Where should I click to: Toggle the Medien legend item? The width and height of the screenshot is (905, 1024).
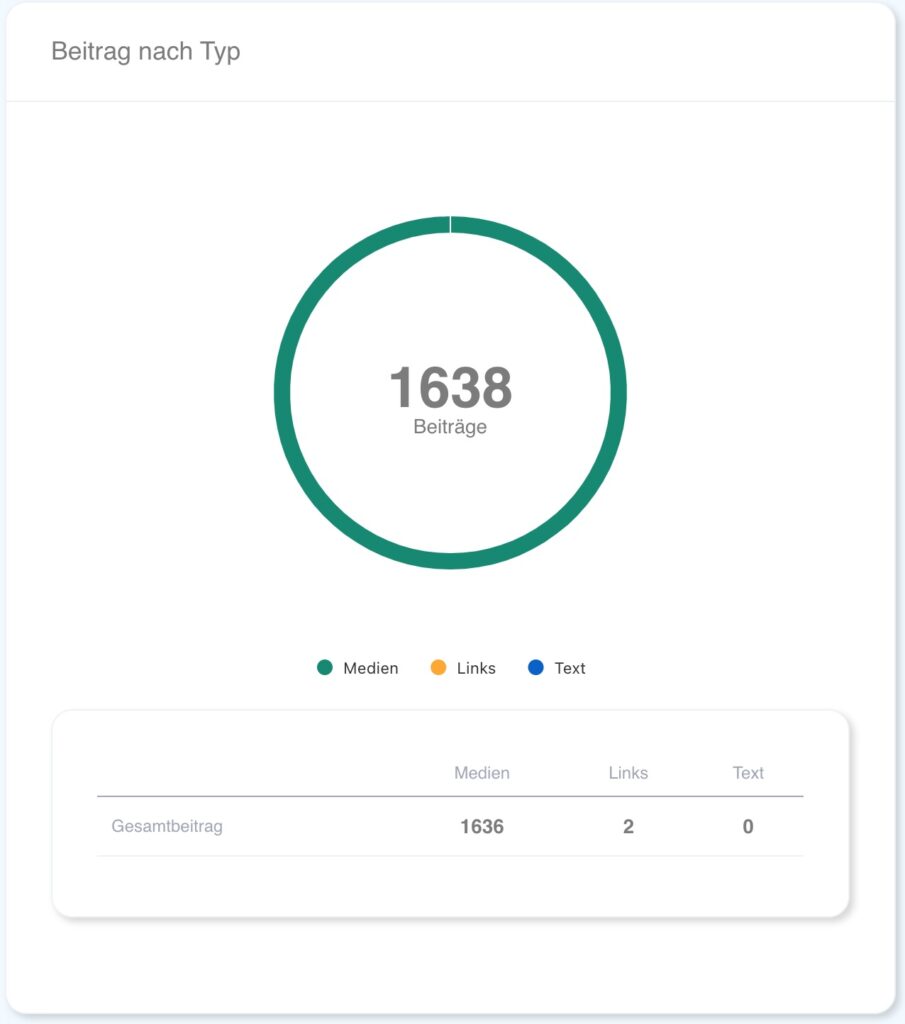pyautogui.click(x=357, y=668)
